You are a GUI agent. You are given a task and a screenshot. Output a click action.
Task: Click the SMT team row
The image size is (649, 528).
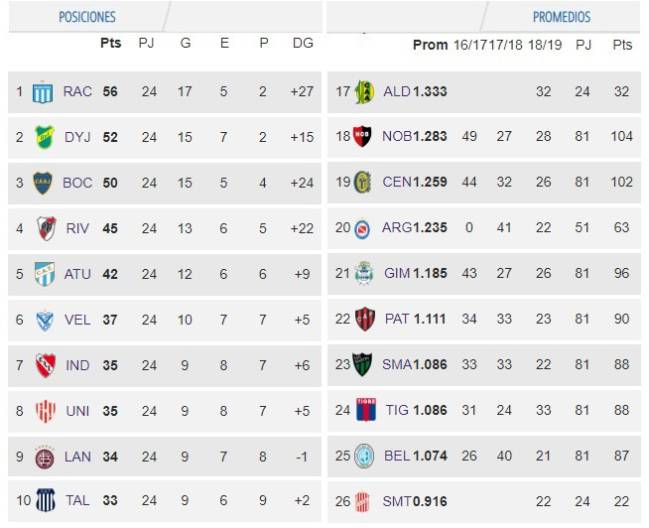(x=484, y=502)
